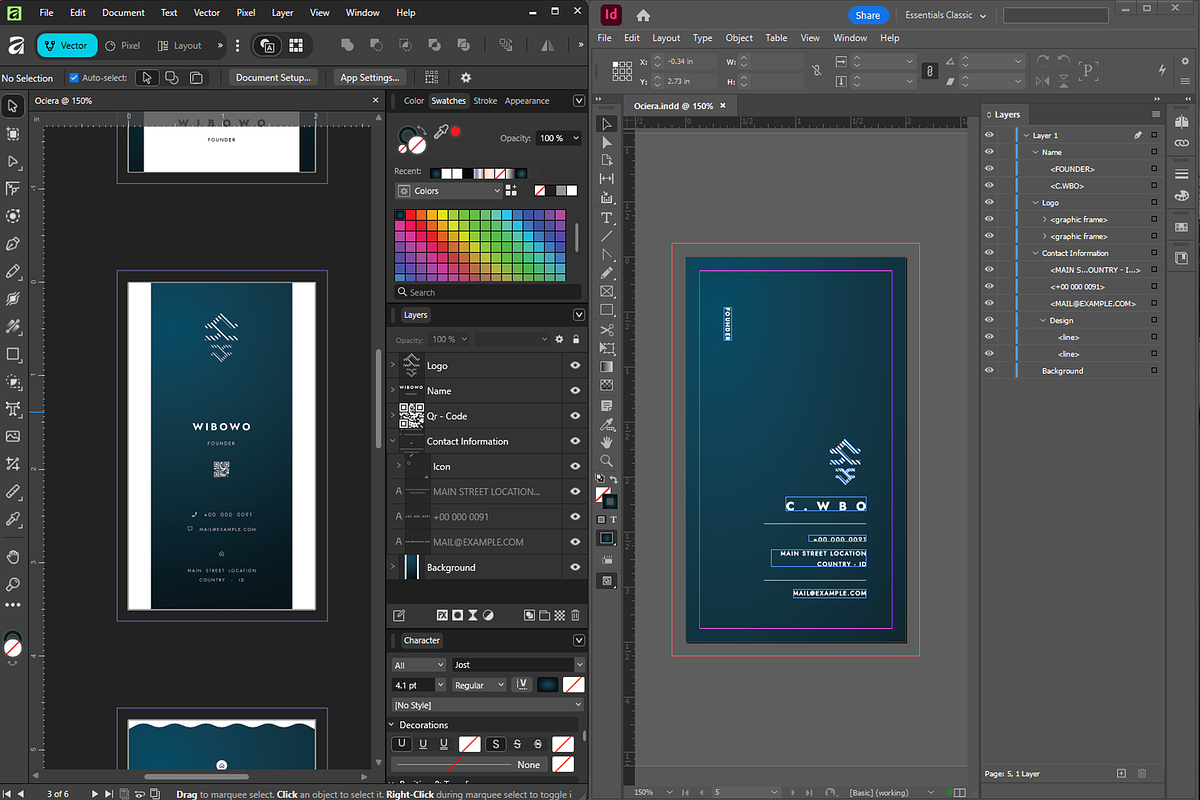
Task: Collapse the Decorations section in Character panel
Action: coord(391,725)
